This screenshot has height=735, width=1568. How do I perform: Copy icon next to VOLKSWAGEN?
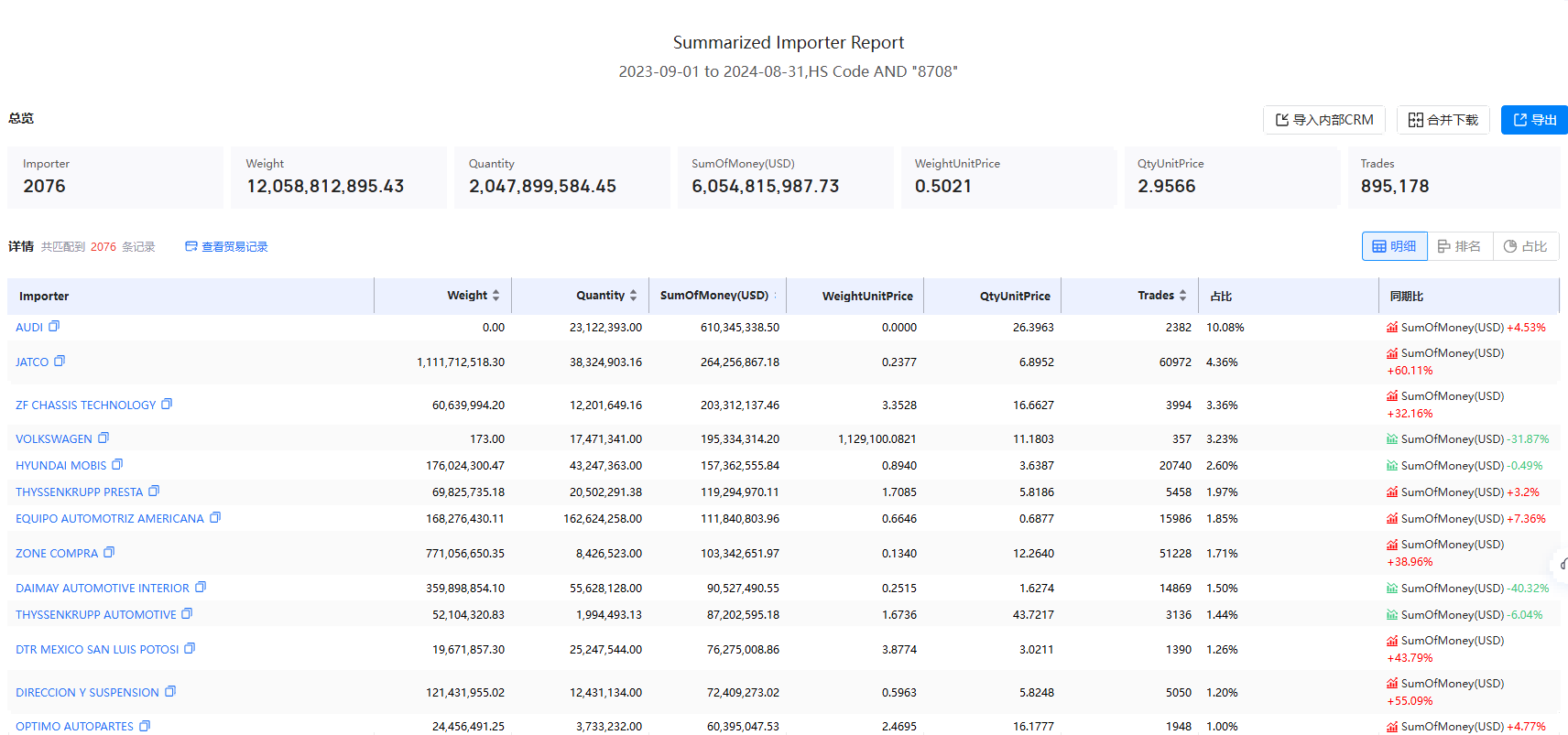103,438
